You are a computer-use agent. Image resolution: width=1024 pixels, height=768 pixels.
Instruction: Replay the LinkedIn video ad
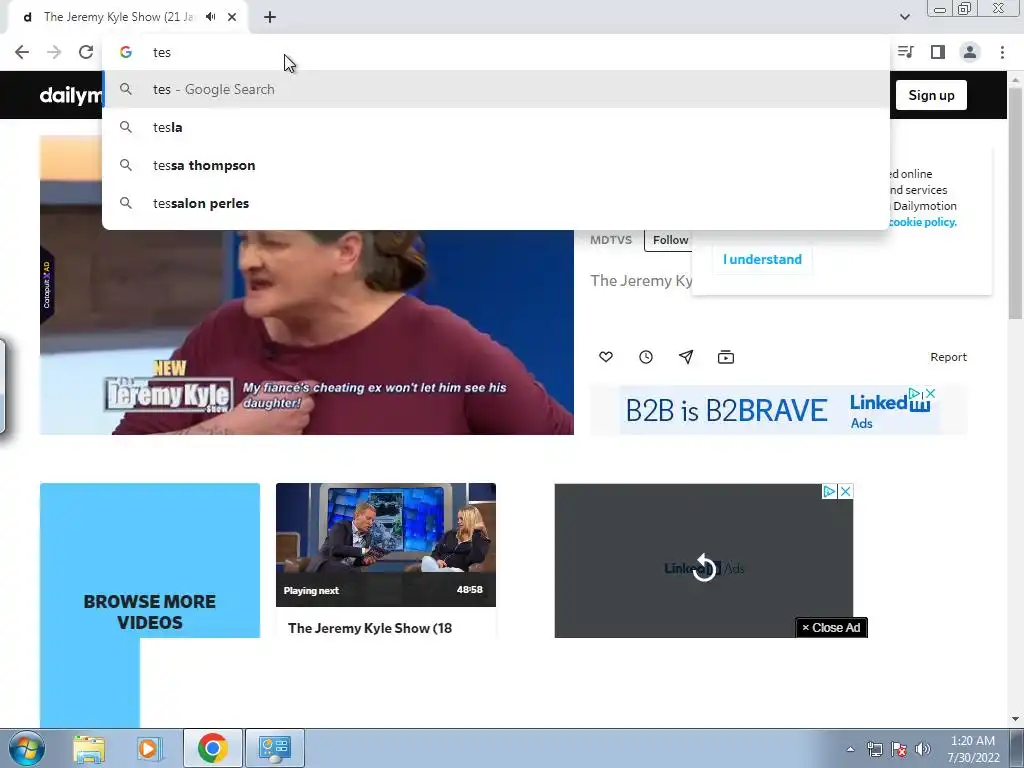point(704,567)
